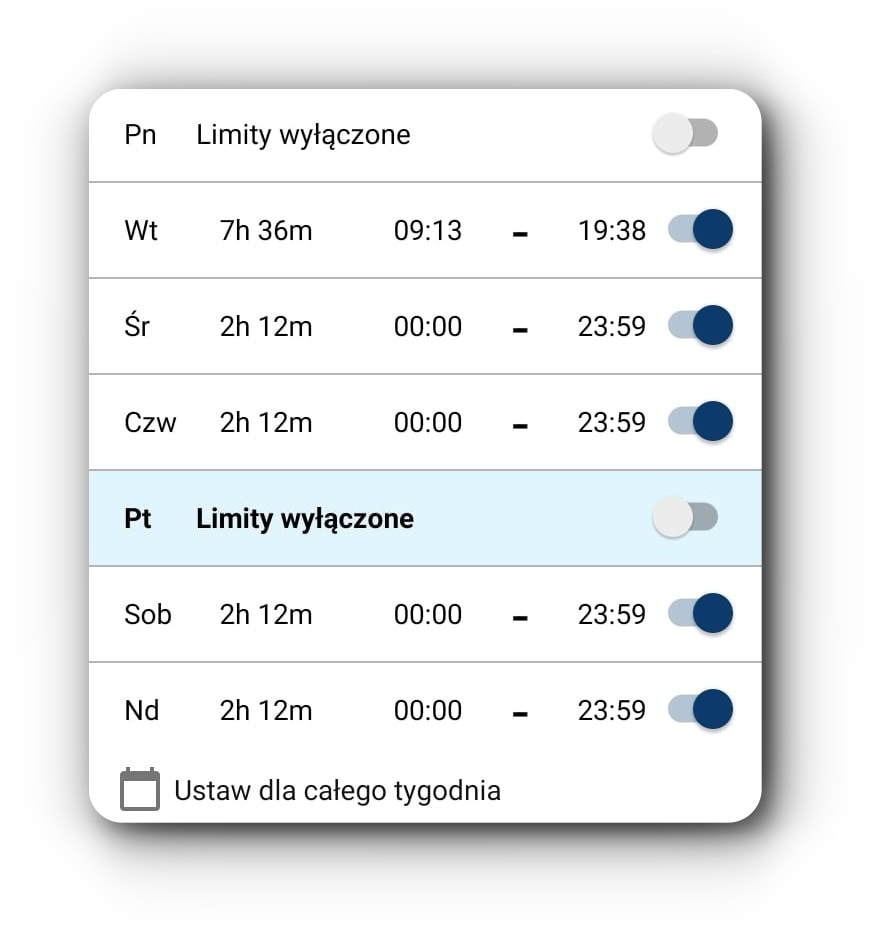Set Thursday start time 00:00
Image resolution: width=873 pixels, height=934 pixels.
click(x=428, y=422)
